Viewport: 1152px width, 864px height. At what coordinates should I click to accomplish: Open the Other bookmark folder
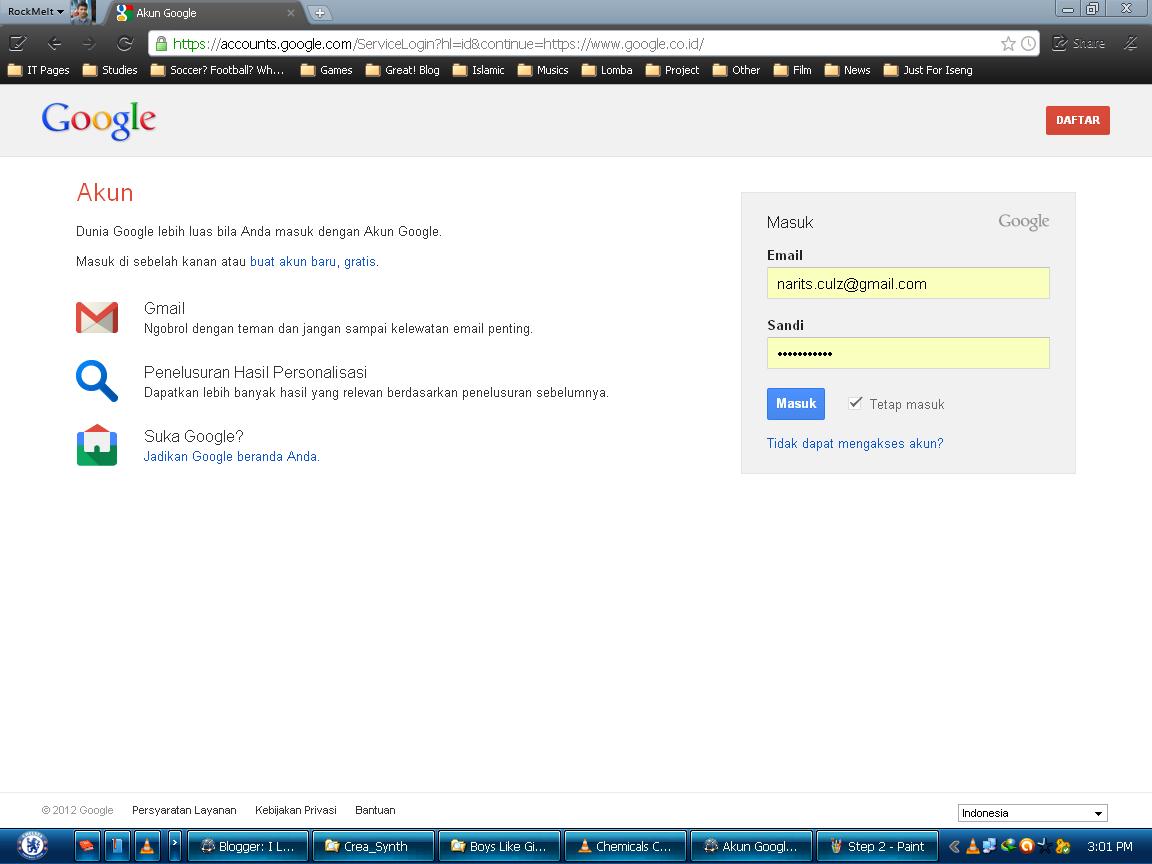(x=736, y=70)
